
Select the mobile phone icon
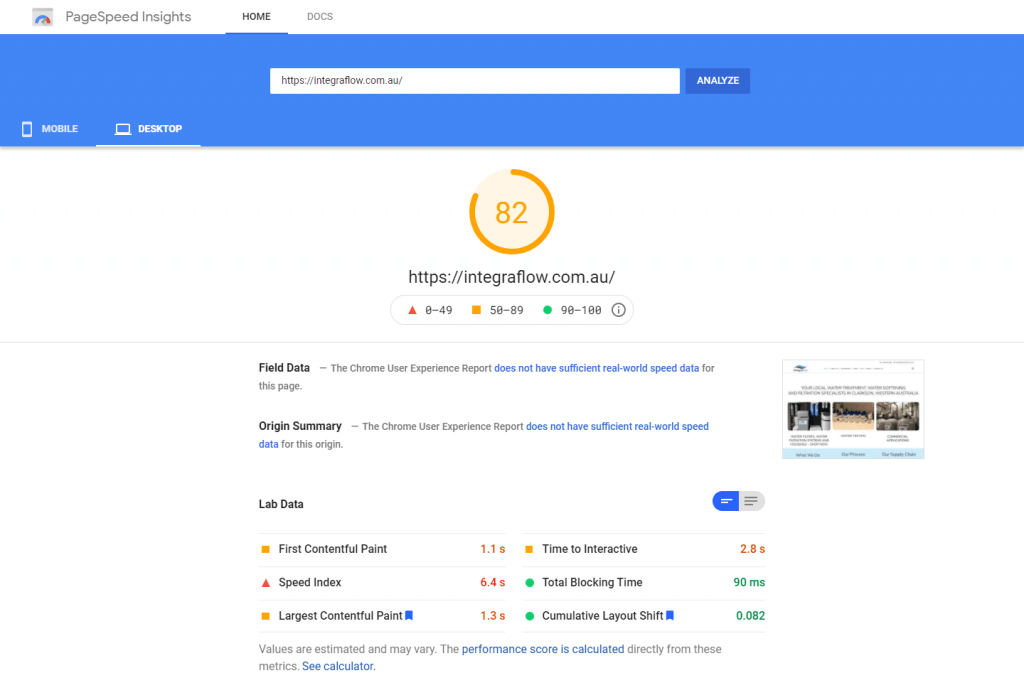pos(26,128)
